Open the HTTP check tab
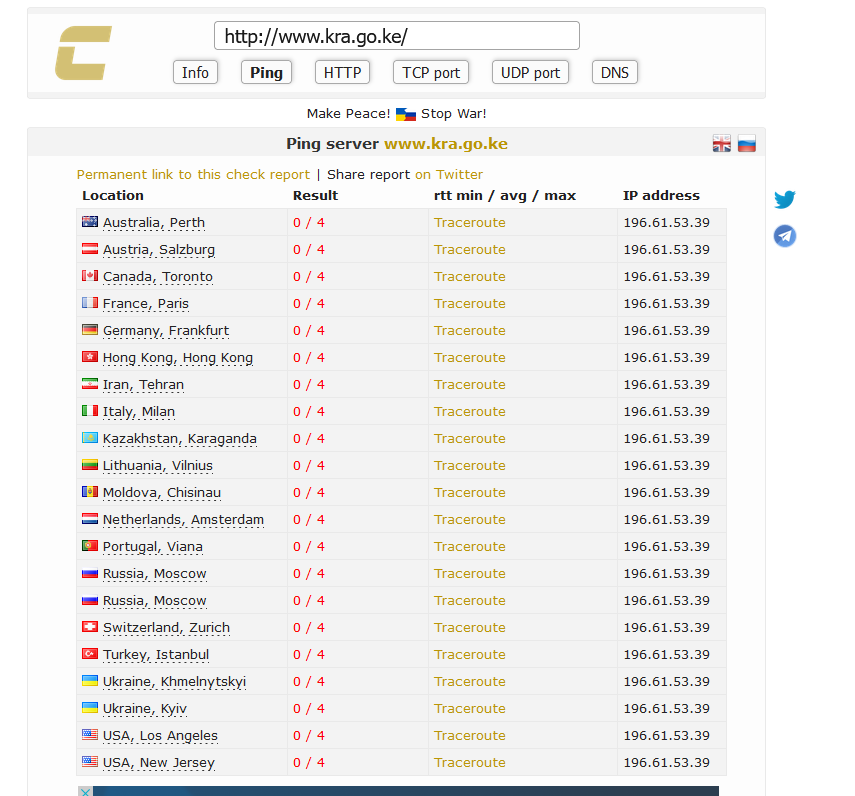 tap(342, 73)
